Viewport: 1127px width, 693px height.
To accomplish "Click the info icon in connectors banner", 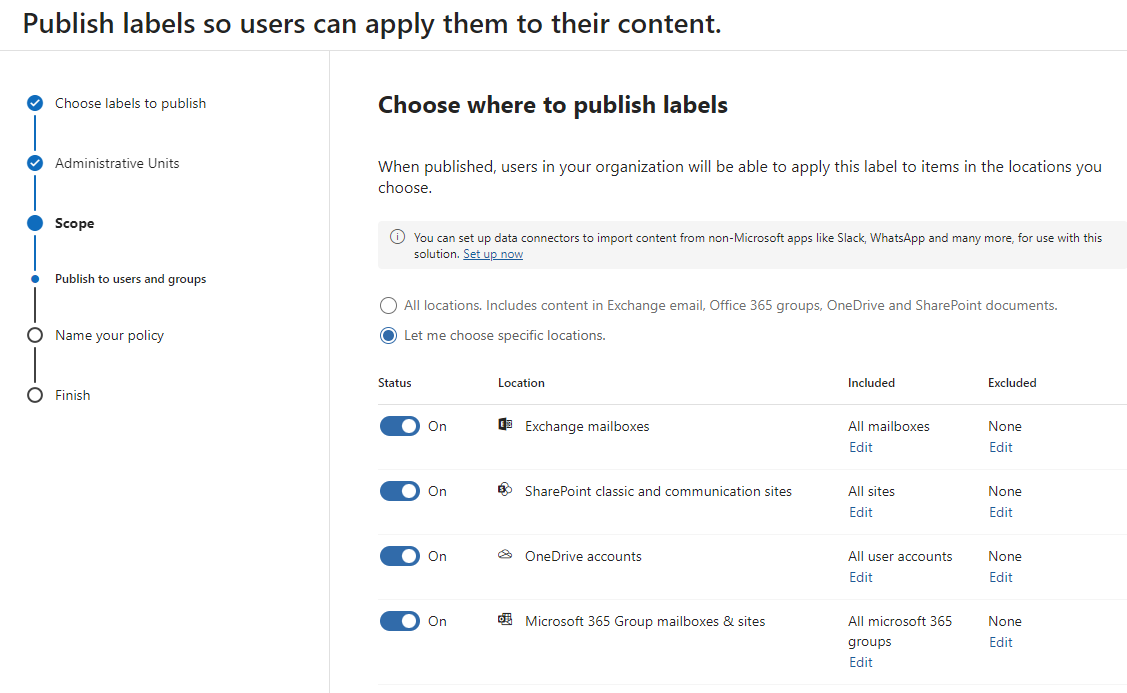I will point(397,238).
